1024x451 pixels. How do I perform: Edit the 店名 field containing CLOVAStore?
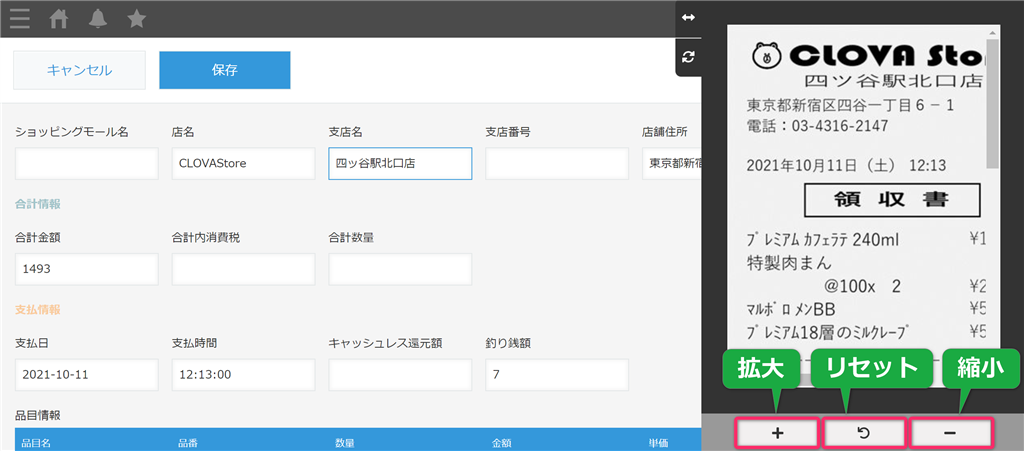[243, 163]
